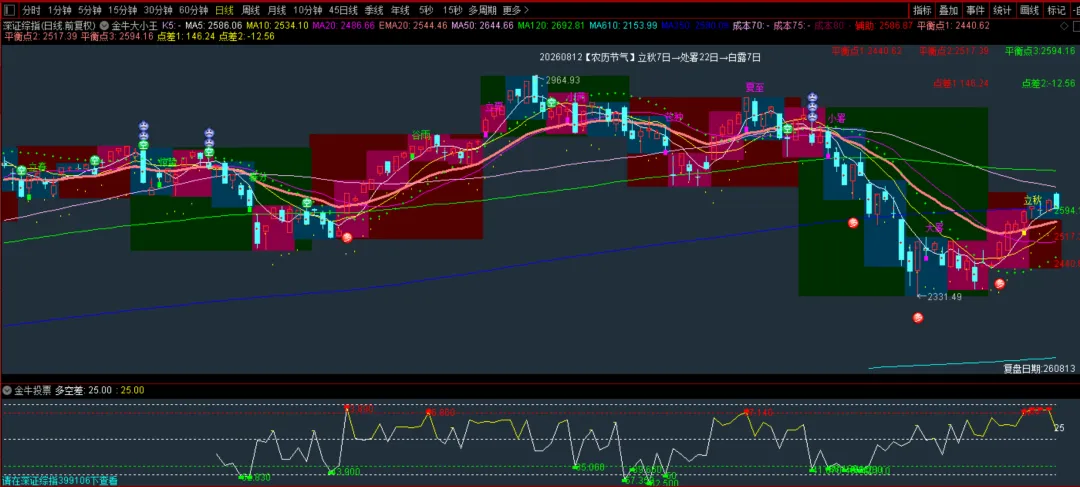1080x487 pixels.
Task: Click the 点差1: 146.24 value in legend
Action: click(x=187, y=37)
